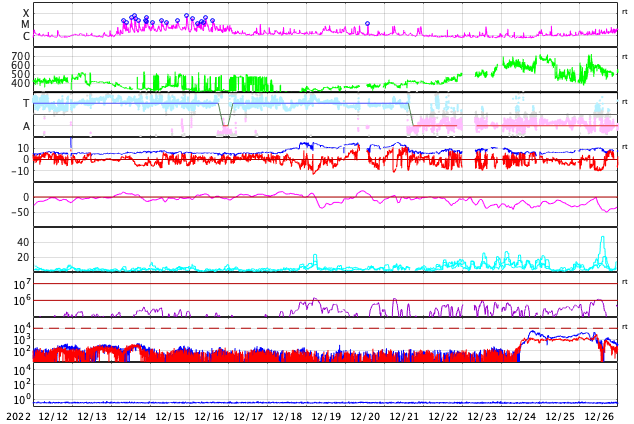Click the 12/20 date label
The width and height of the screenshot is (634, 424).
coord(365,417)
